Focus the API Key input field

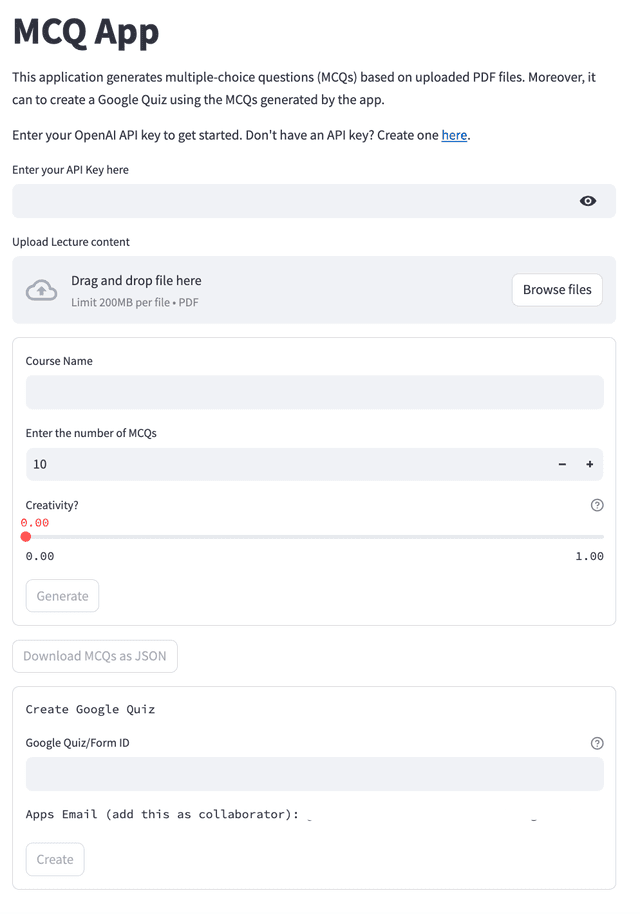300,200
